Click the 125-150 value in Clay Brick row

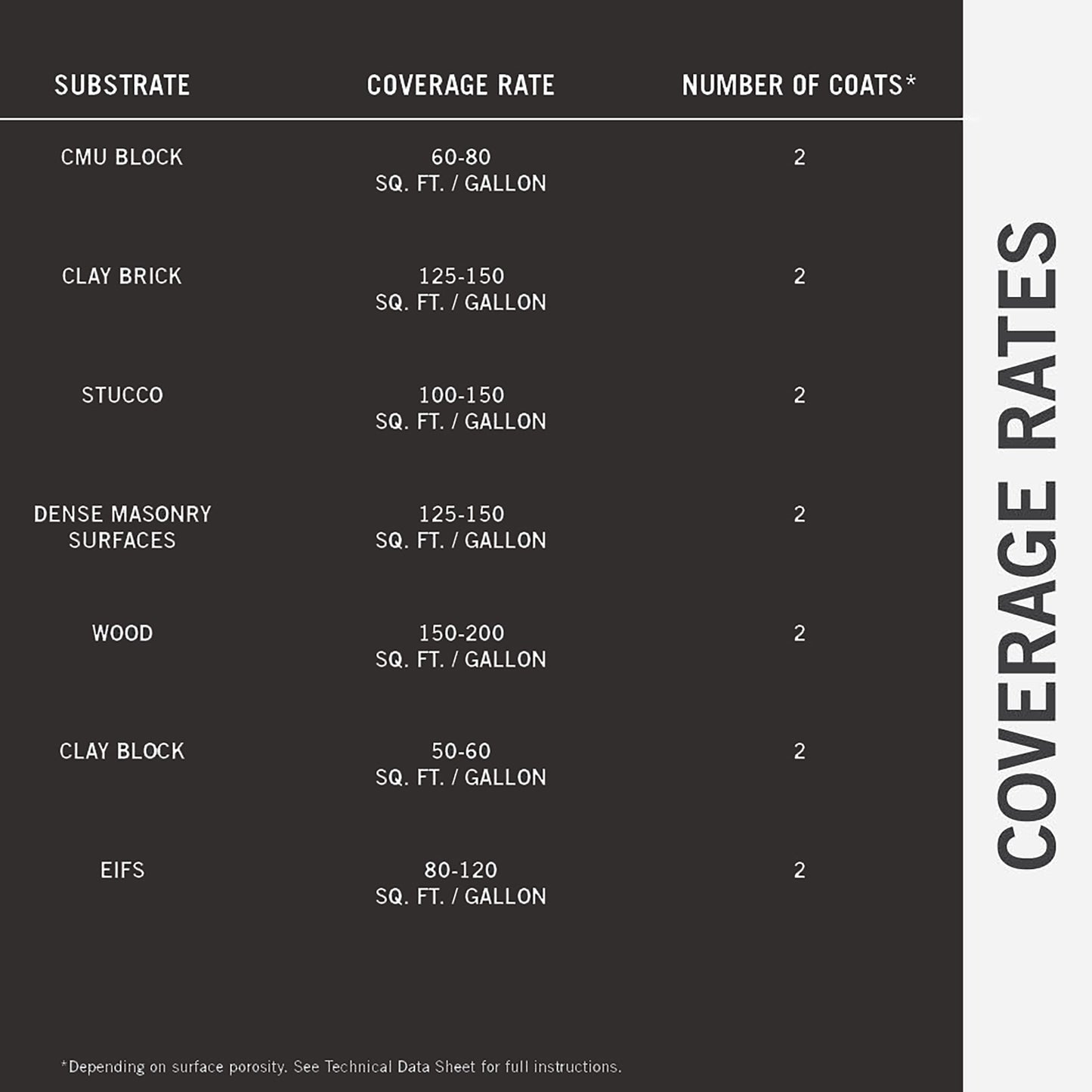pos(460,277)
